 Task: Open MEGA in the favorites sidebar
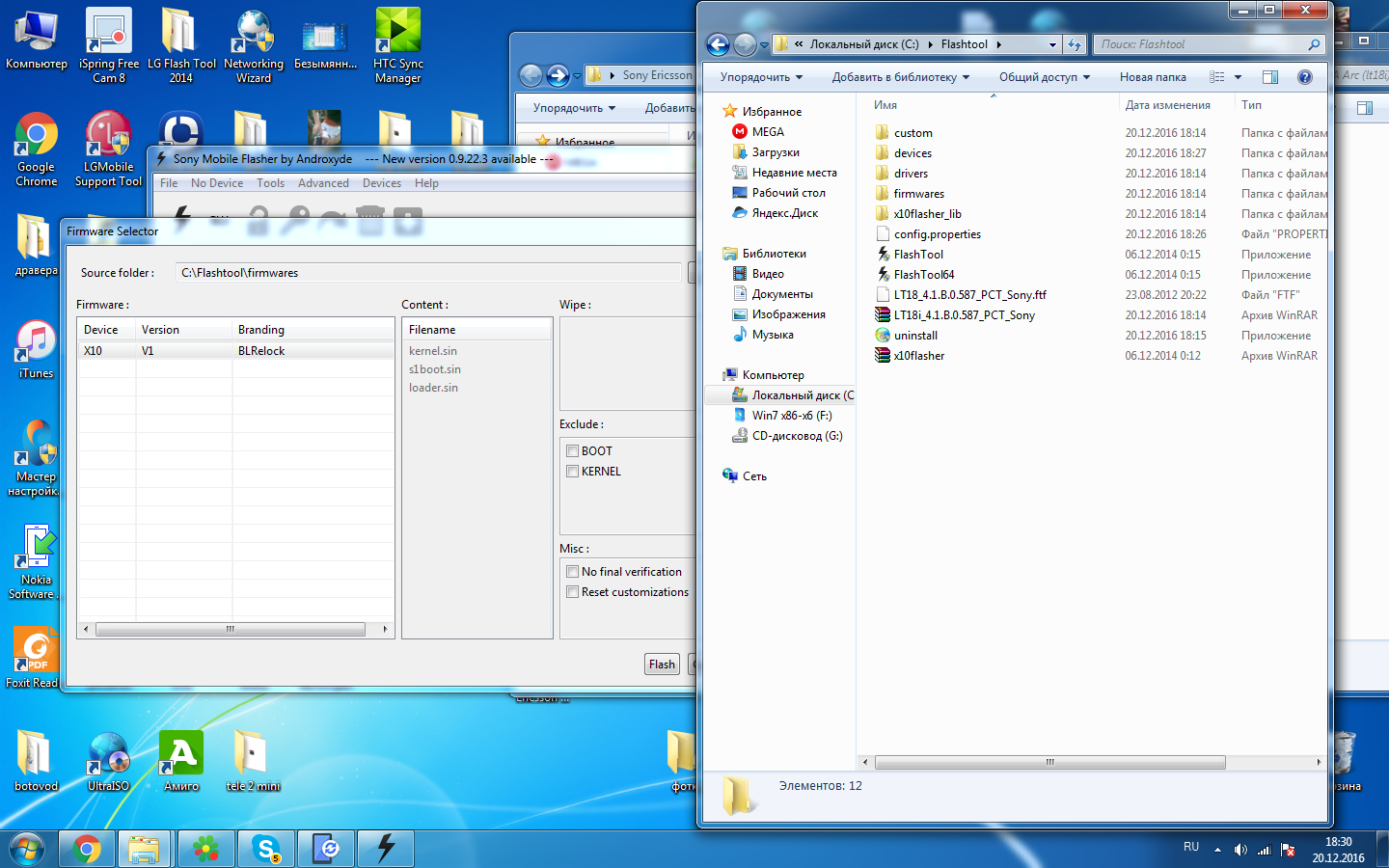(768, 132)
